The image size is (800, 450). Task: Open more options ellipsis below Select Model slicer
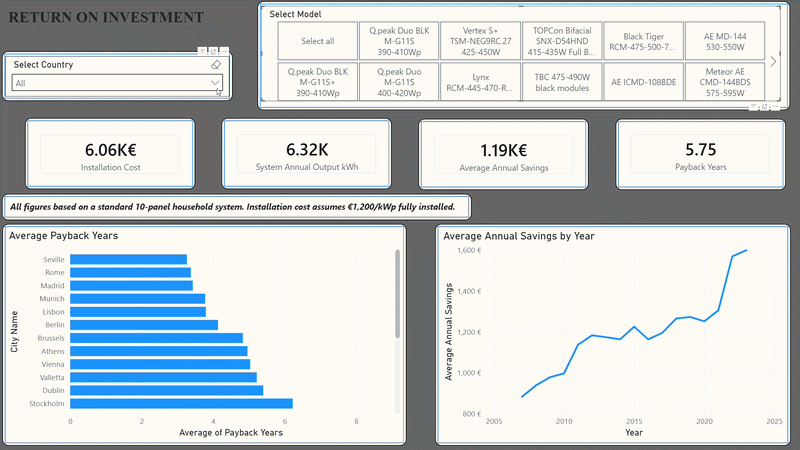776,107
